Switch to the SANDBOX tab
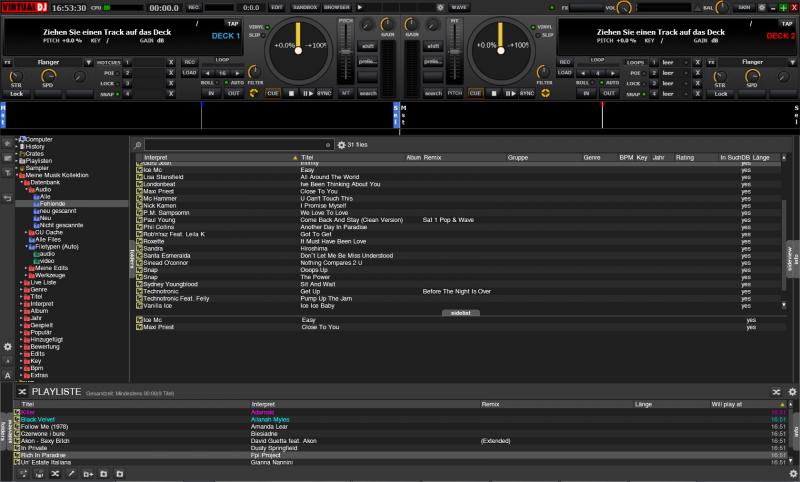Viewport: 800px width, 482px height. pos(304,7)
